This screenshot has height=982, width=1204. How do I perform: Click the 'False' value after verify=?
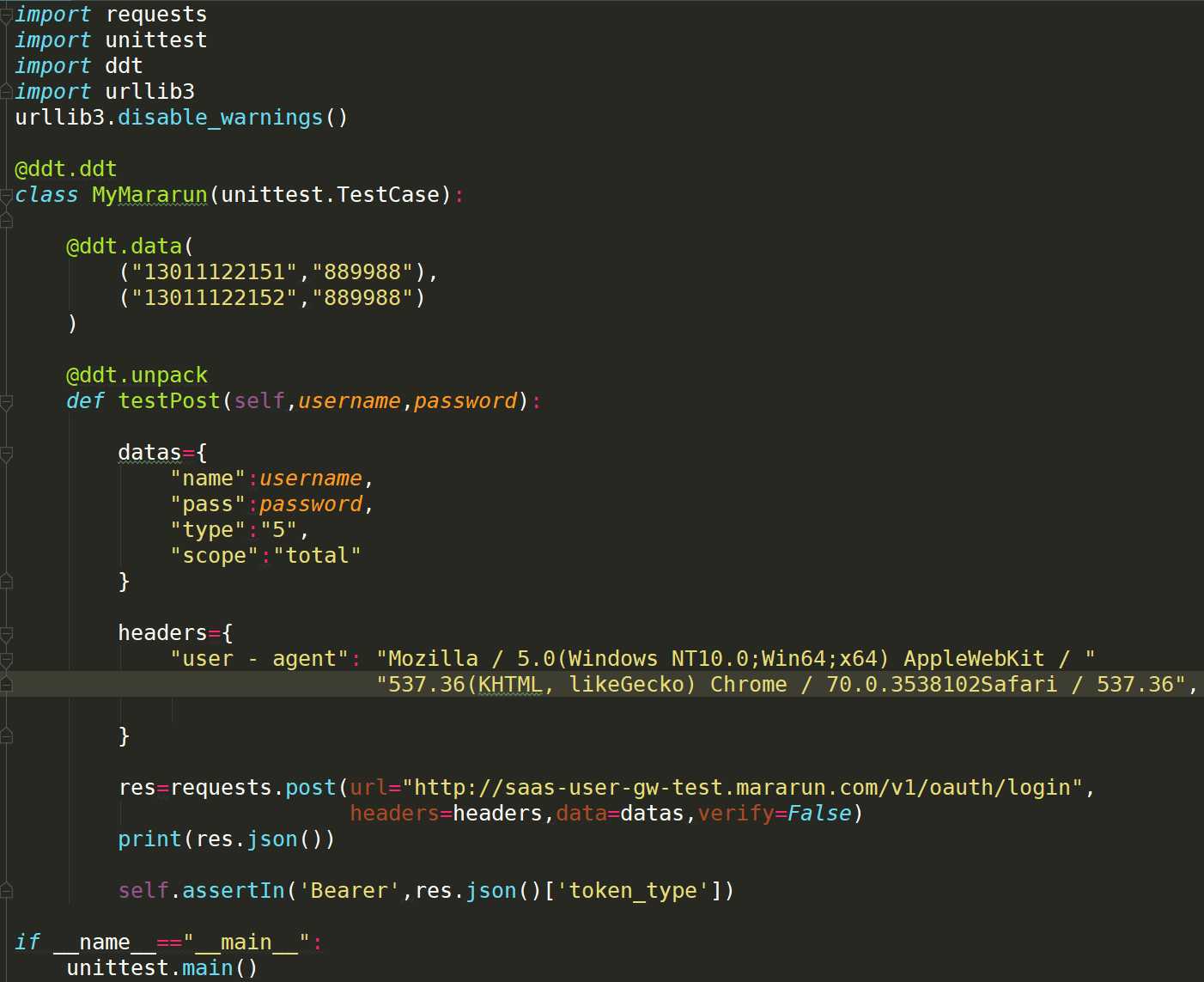pyautogui.click(x=820, y=814)
